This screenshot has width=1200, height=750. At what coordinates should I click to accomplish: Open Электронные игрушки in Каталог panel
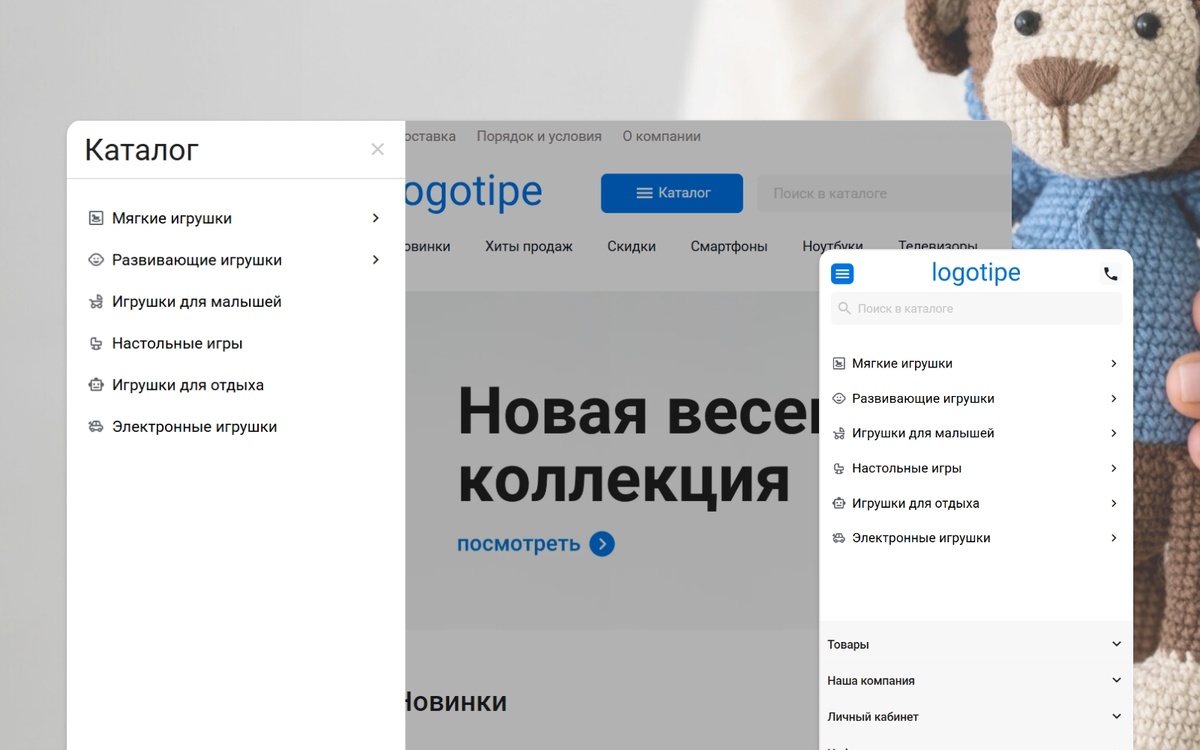[x=194, y=427]
